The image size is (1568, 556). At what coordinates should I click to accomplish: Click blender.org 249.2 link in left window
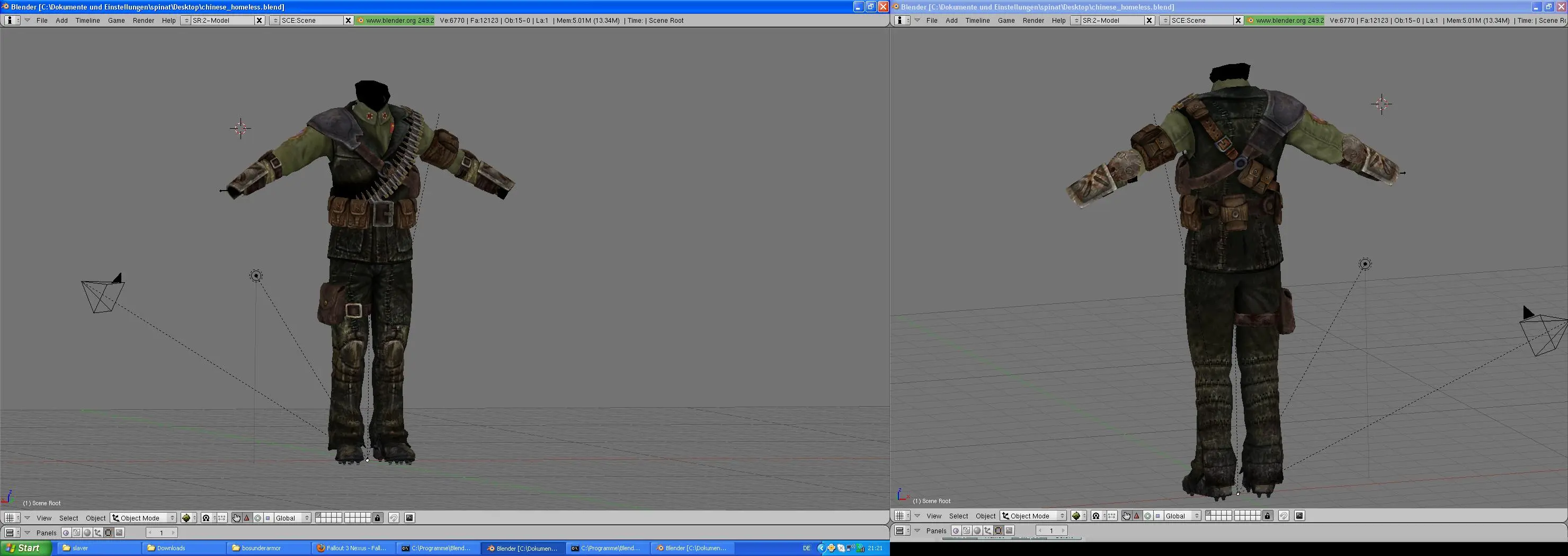396,20
